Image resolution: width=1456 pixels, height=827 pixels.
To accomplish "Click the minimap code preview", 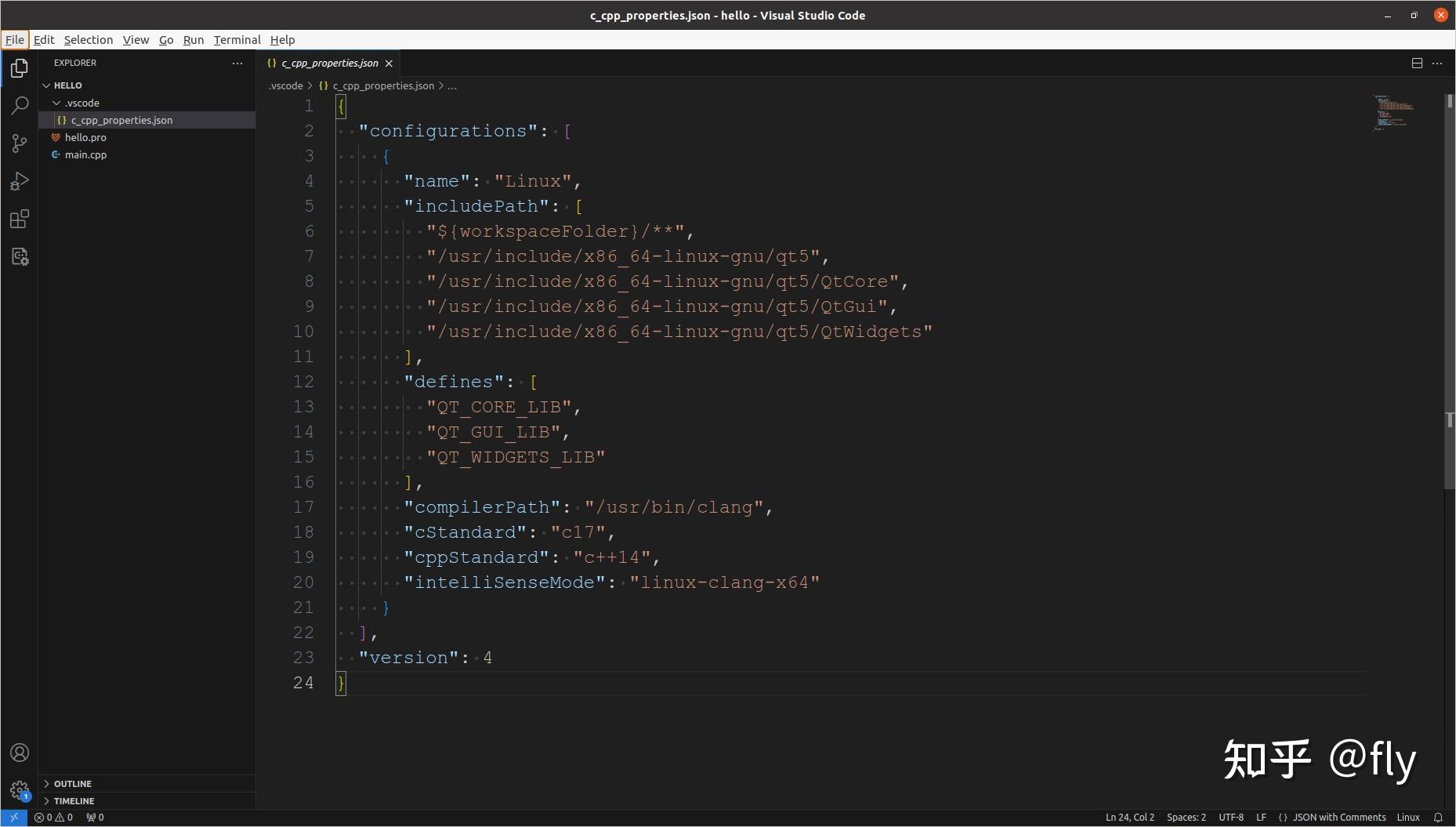I will click(1394, 112).
